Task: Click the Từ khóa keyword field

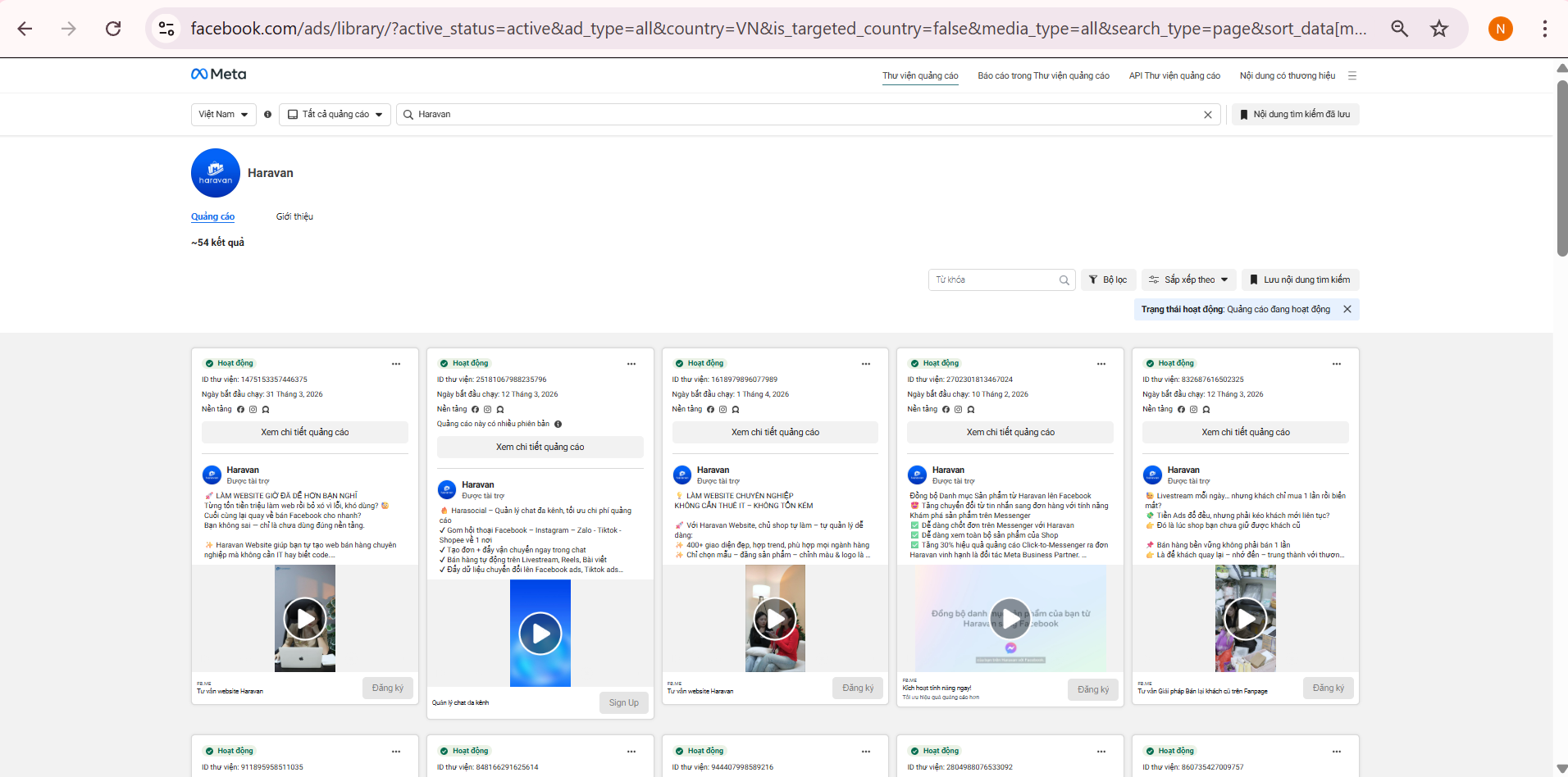Action: click(1001, 280)
